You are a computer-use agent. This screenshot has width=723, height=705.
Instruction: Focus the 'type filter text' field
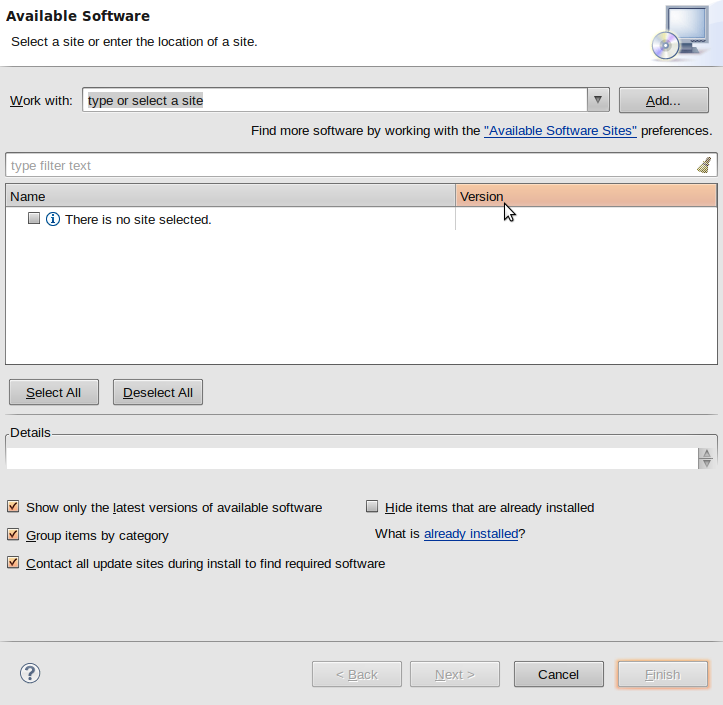pos(348,165)
